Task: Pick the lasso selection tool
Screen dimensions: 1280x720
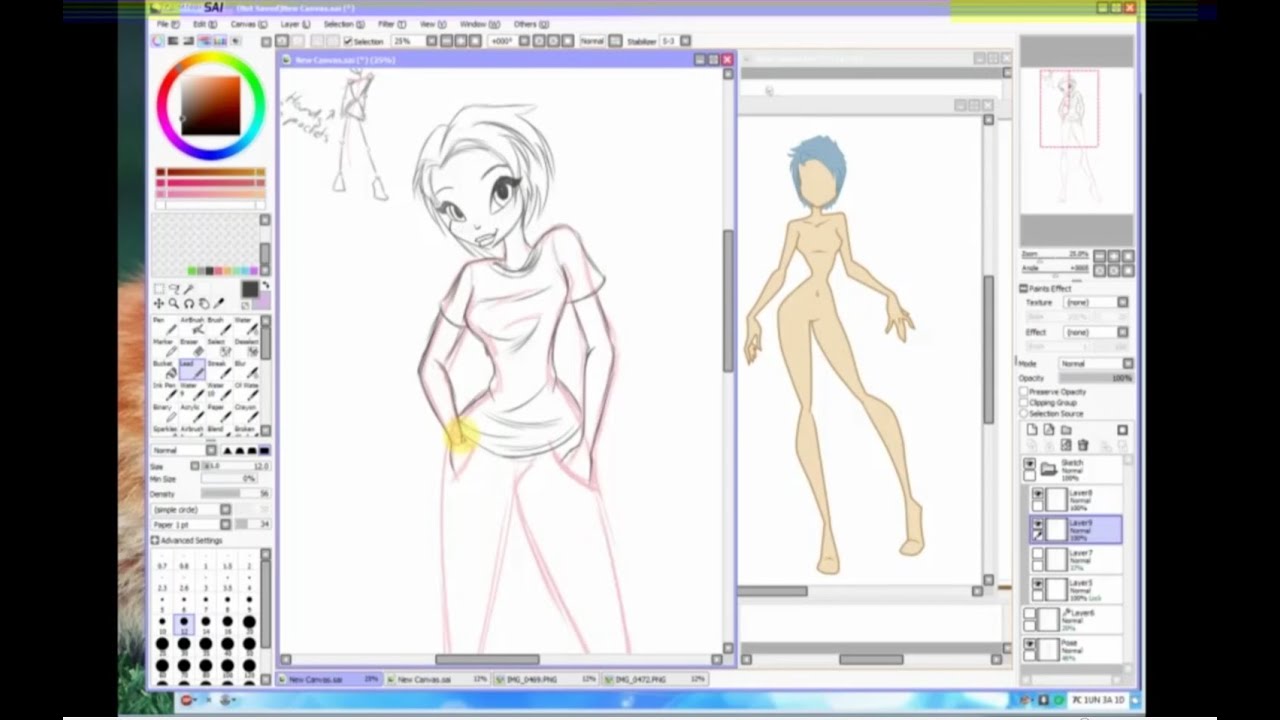Action: (x=174, y=289)
